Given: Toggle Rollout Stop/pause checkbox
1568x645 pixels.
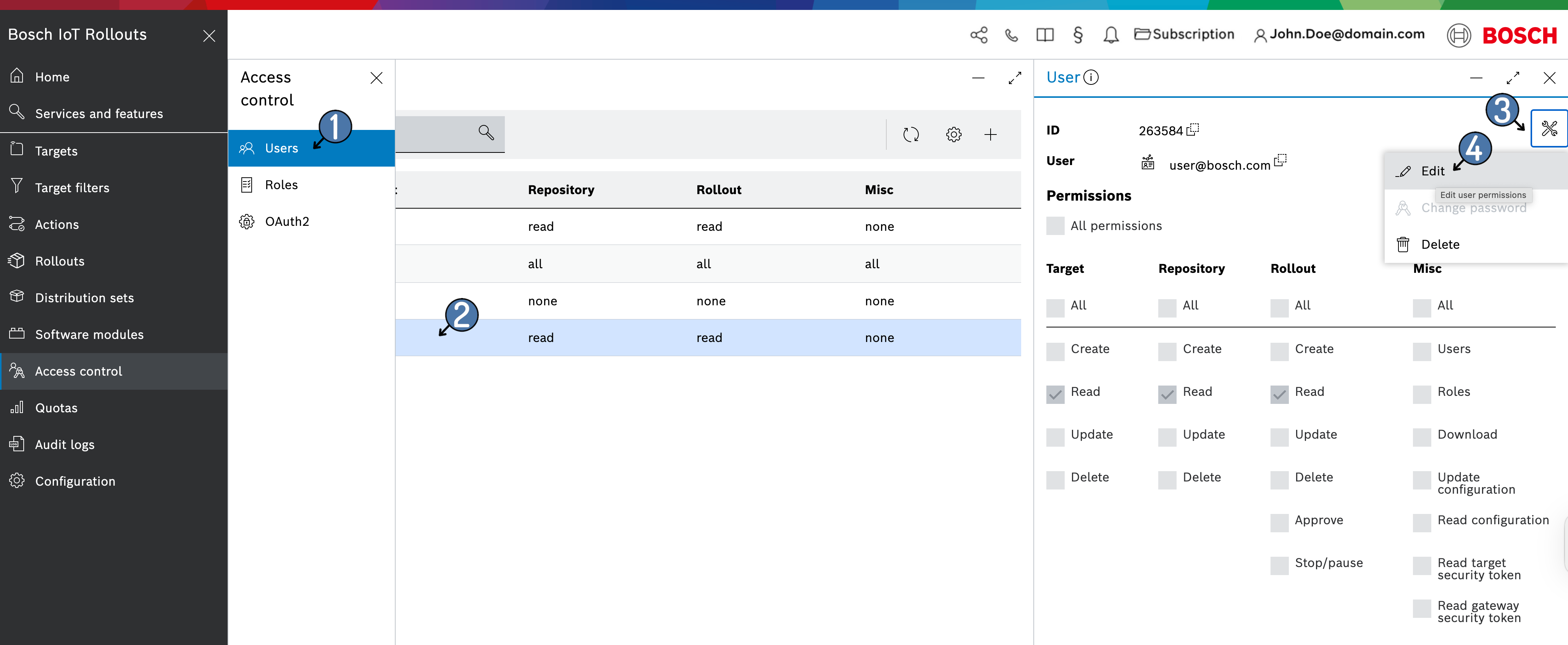Looking at the screenshot, I should click(1279, 565).
